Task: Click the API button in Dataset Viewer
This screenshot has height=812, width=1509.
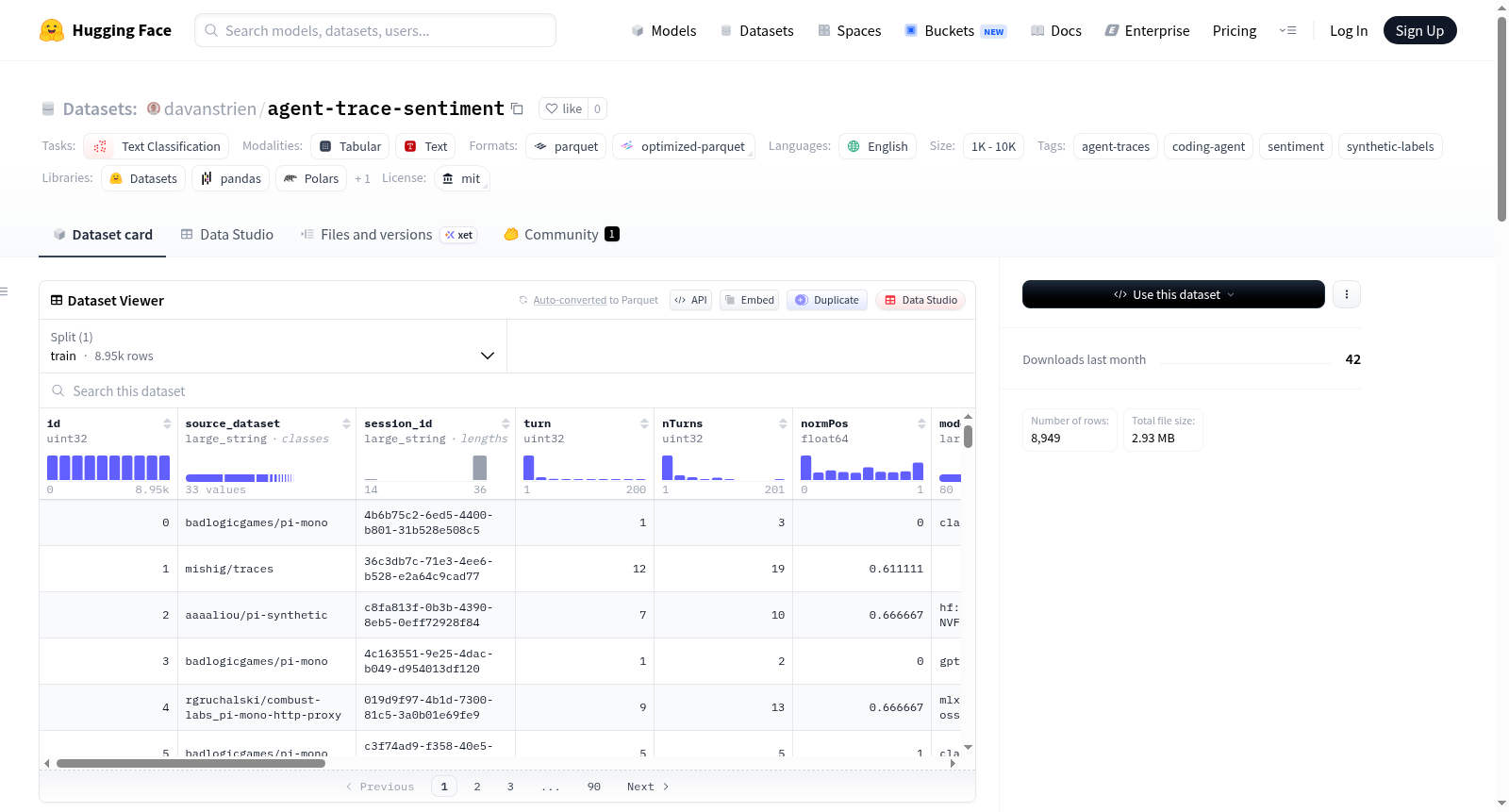Action: pyautogui.click(x=690, y=300)
